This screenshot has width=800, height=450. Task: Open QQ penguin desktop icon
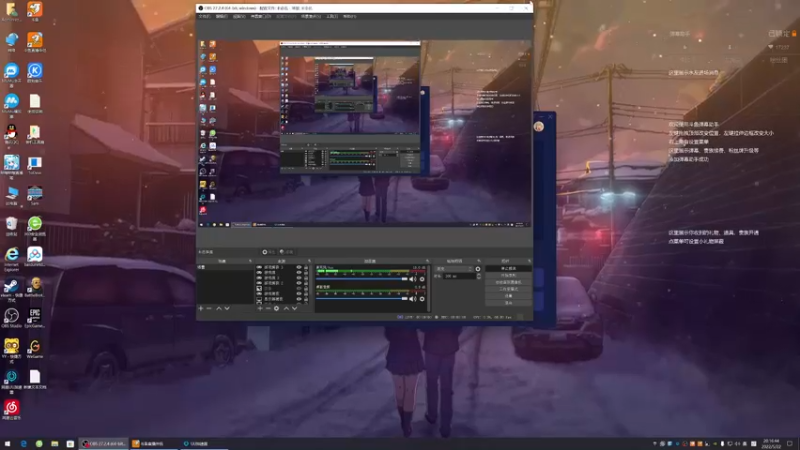pyautogui.click(x=11, y=135)
